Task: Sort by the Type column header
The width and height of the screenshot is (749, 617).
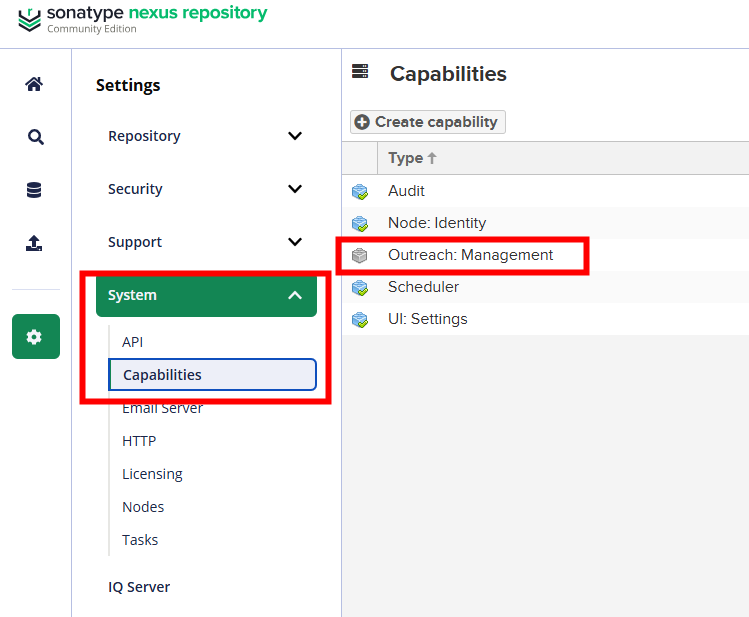Action: point(412,158)
